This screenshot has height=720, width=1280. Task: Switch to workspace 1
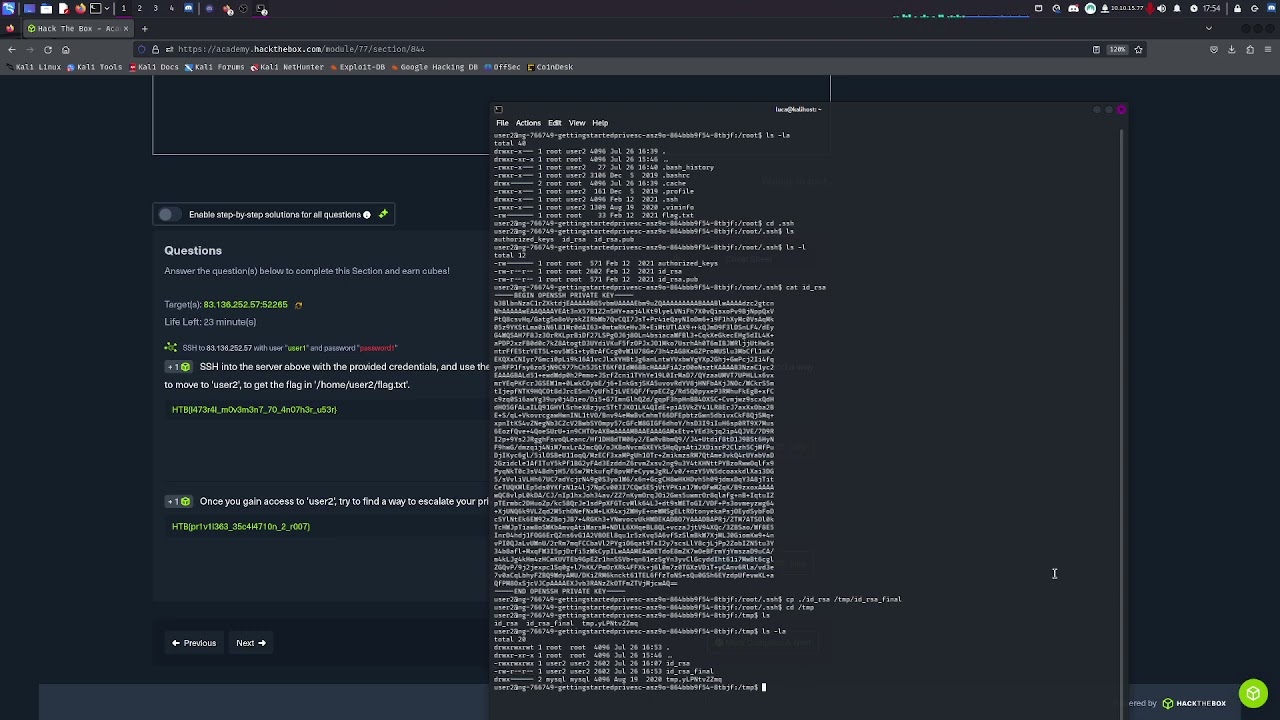[x=123, y=8]
